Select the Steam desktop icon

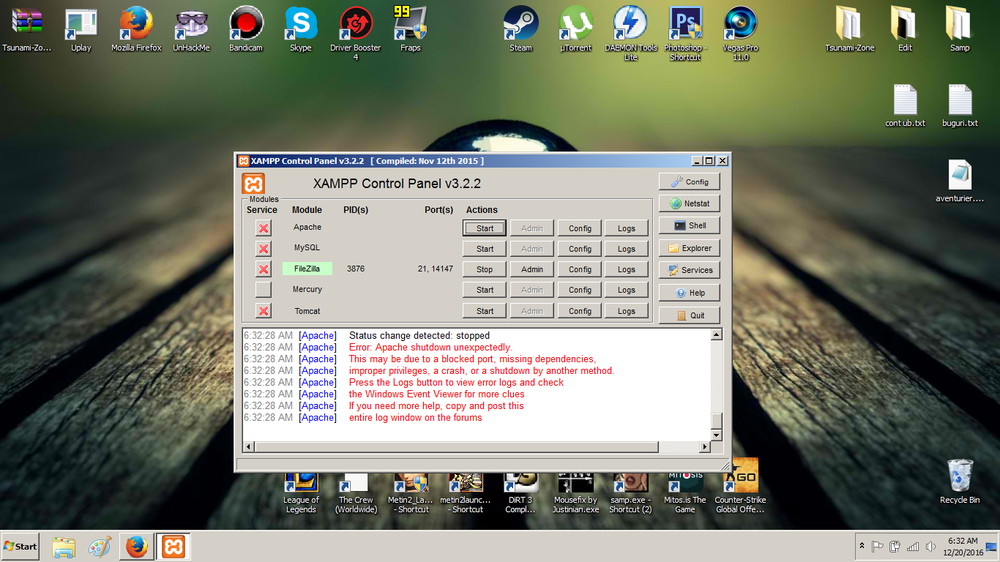pyautogui.click(x=520, y=29)
